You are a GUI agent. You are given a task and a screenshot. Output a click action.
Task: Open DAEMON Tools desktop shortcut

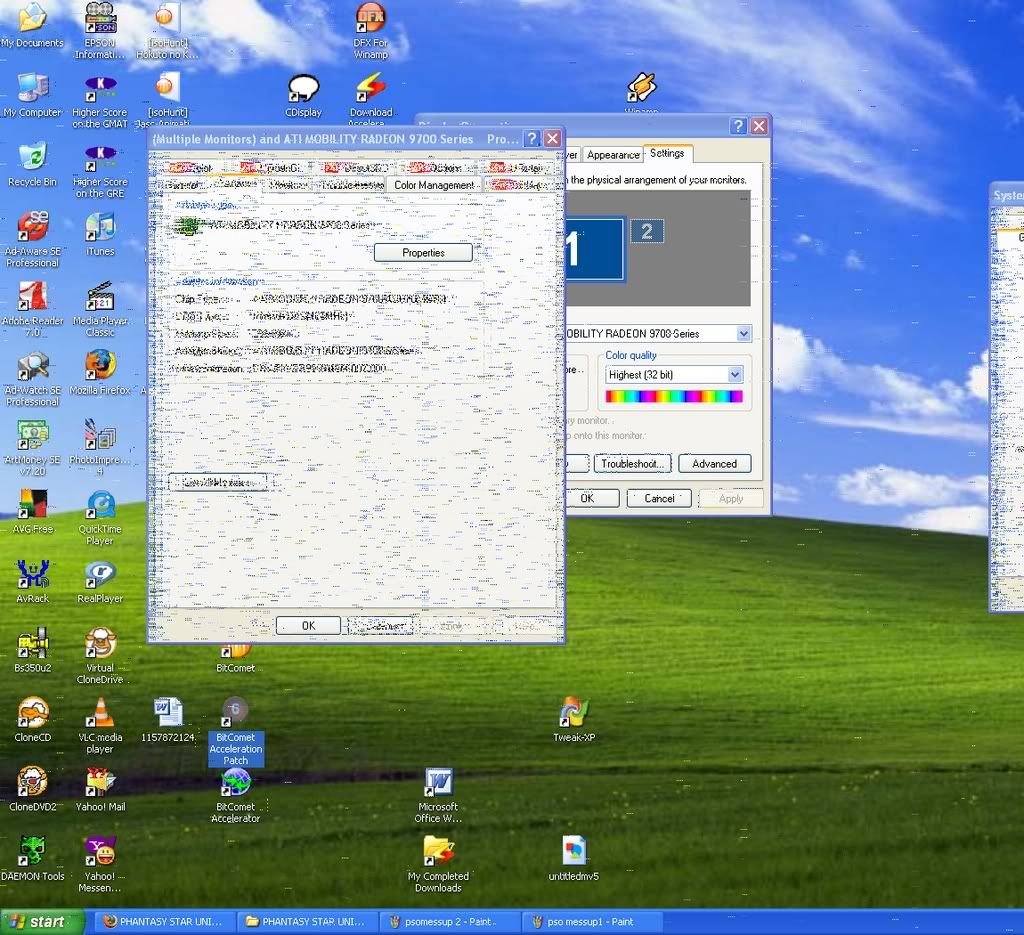point(32,859)
